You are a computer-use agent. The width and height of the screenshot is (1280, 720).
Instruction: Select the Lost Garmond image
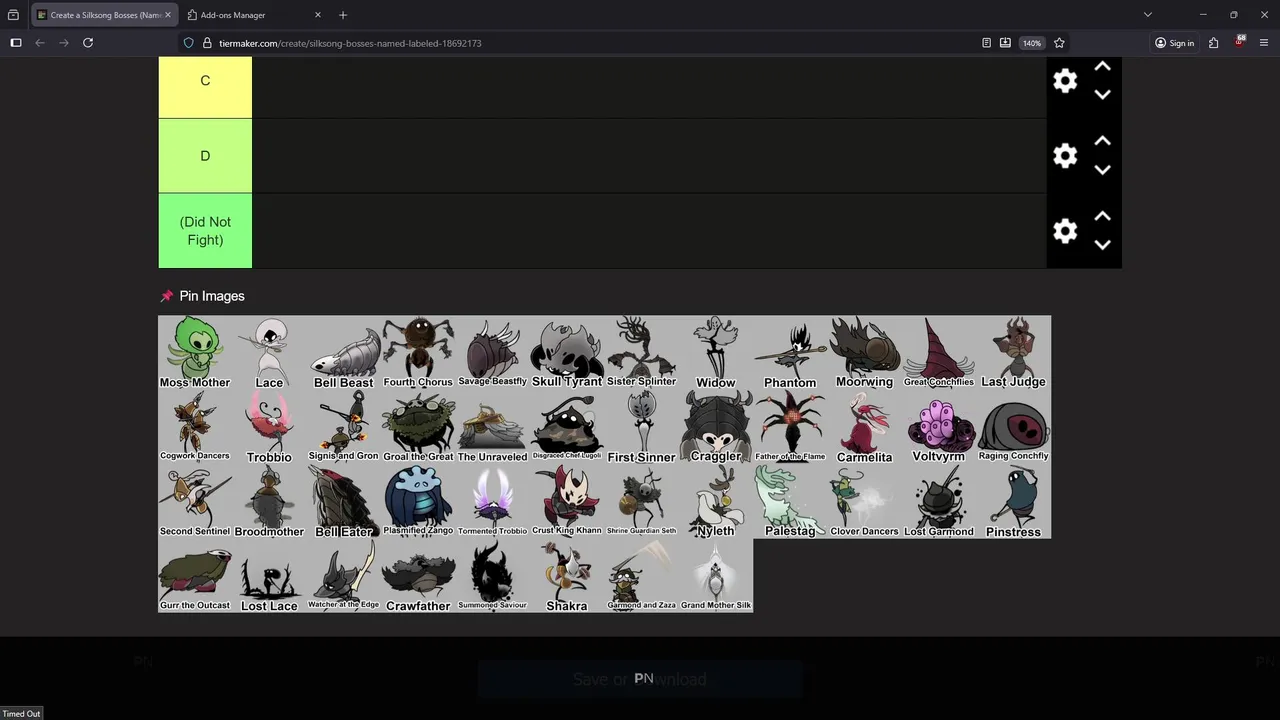coord(939,502)
